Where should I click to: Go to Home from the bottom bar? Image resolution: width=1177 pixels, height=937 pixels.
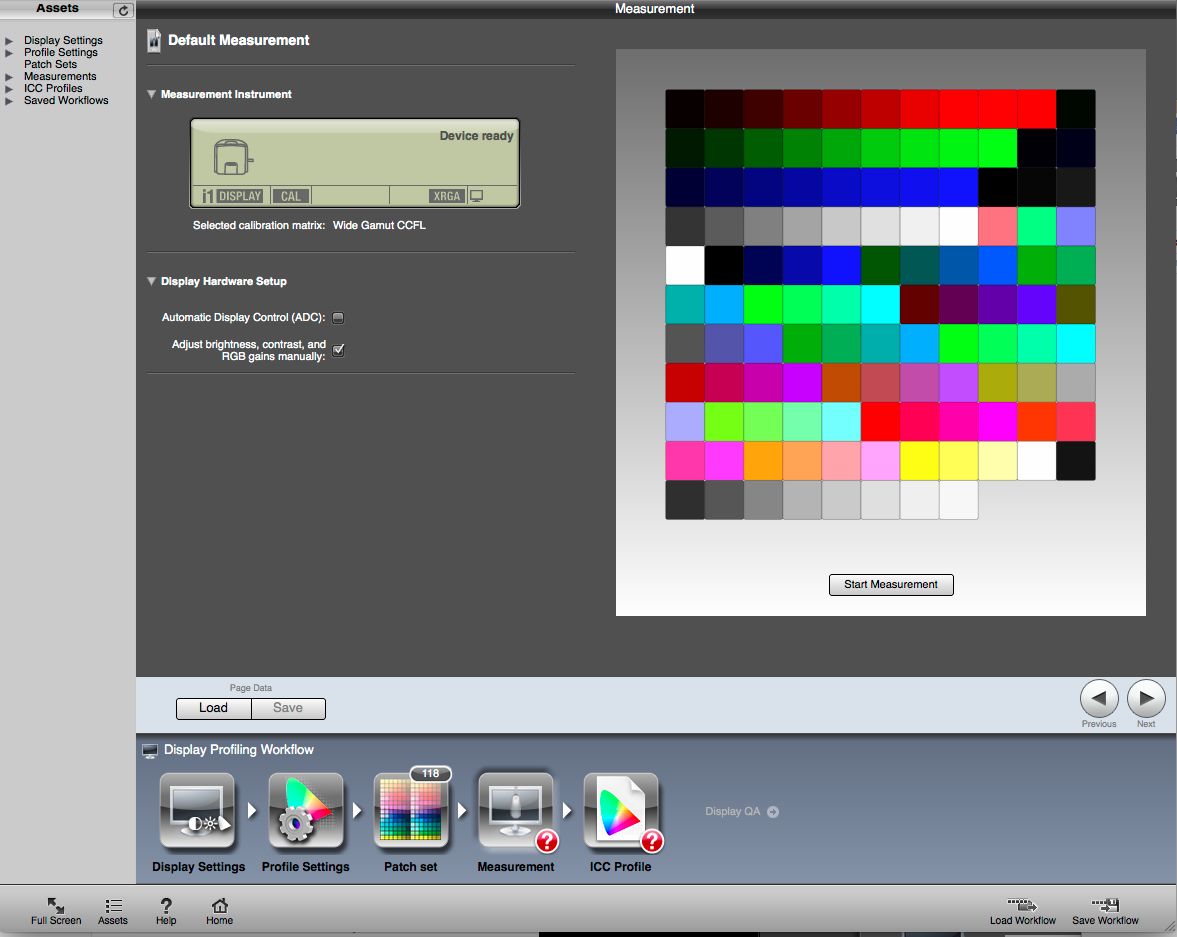tap(218, 910)
